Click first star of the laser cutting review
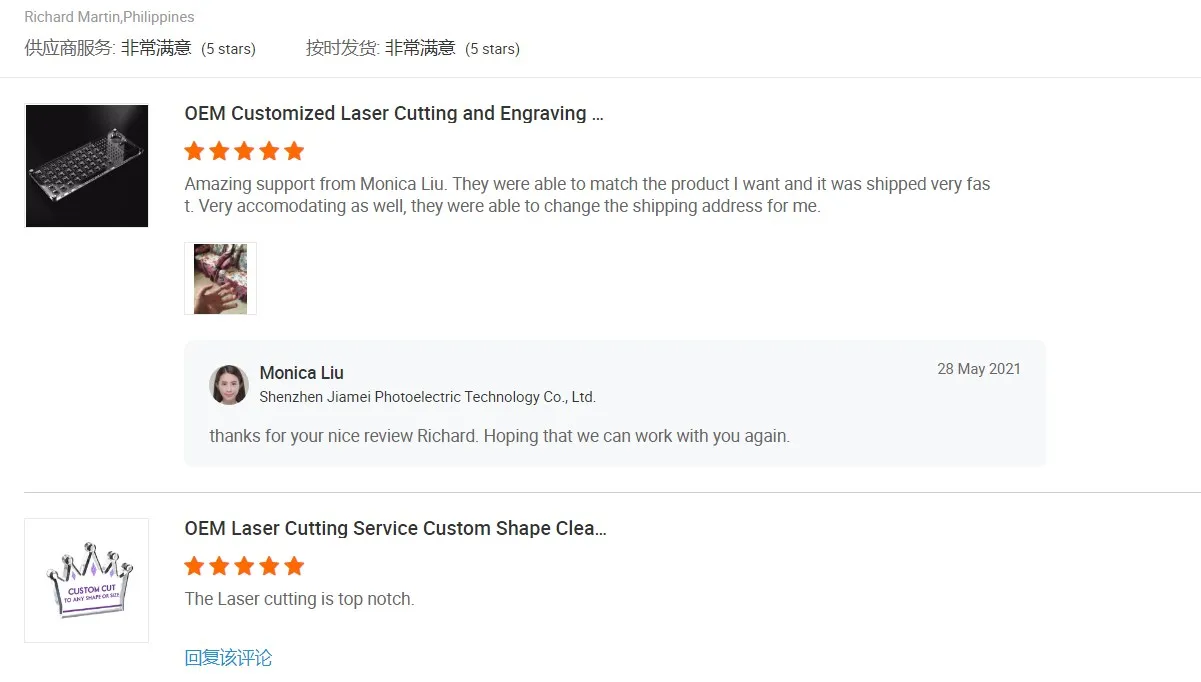This screenshot has height=682, width=1201. pyautogui.click(x=194, y=567)
